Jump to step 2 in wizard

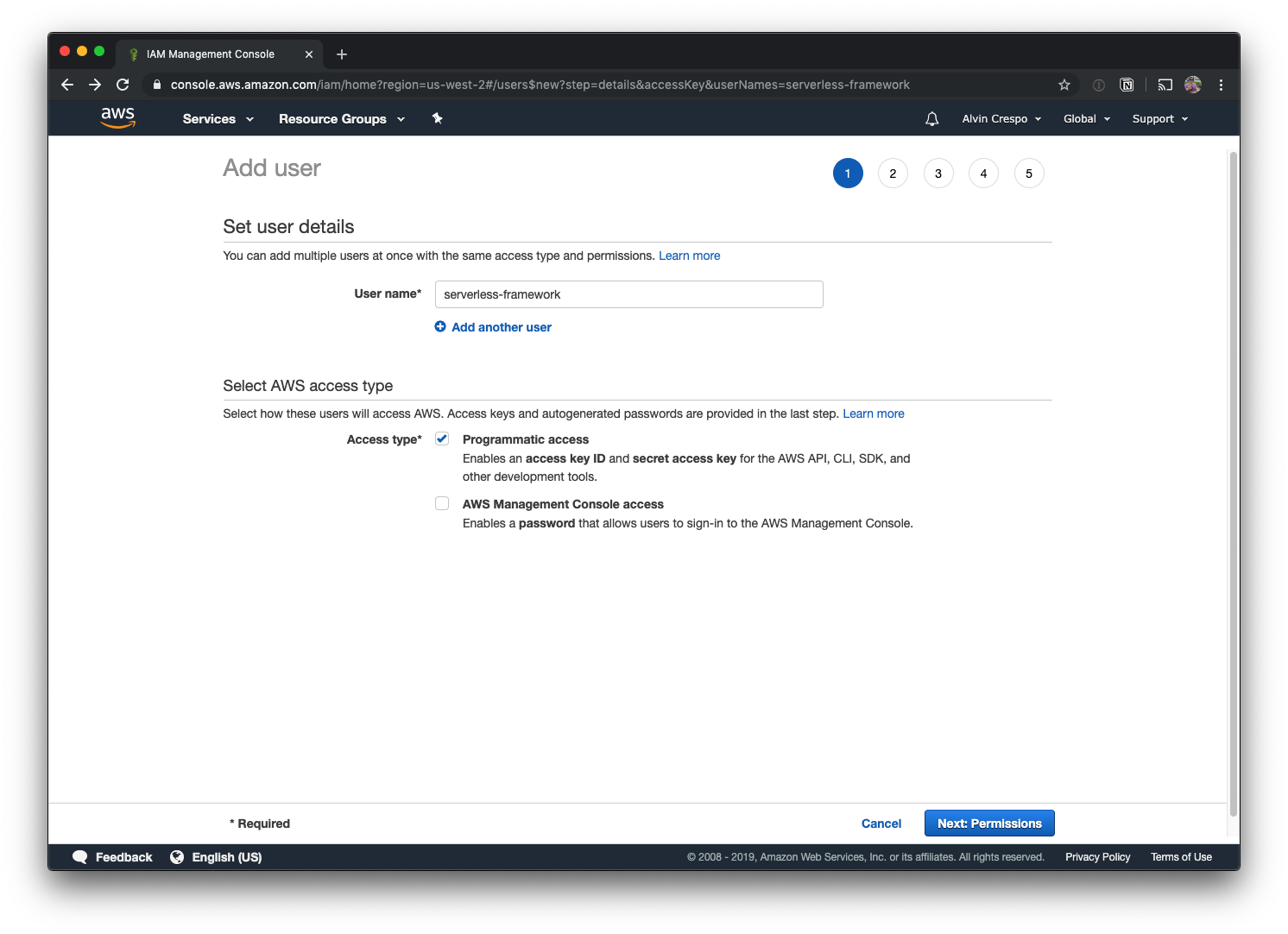point(893,174)
